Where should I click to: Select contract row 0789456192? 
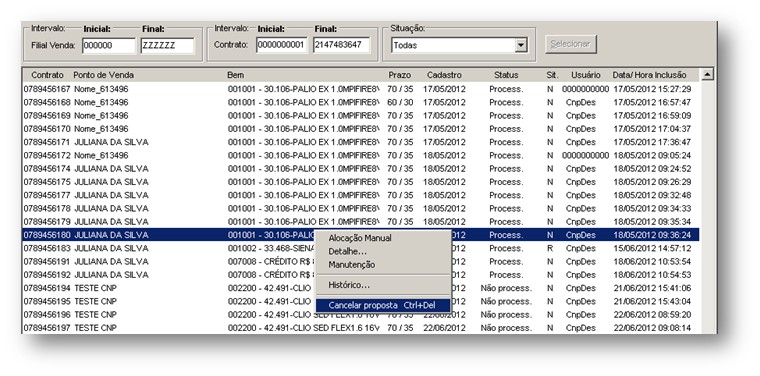point(361,275)
